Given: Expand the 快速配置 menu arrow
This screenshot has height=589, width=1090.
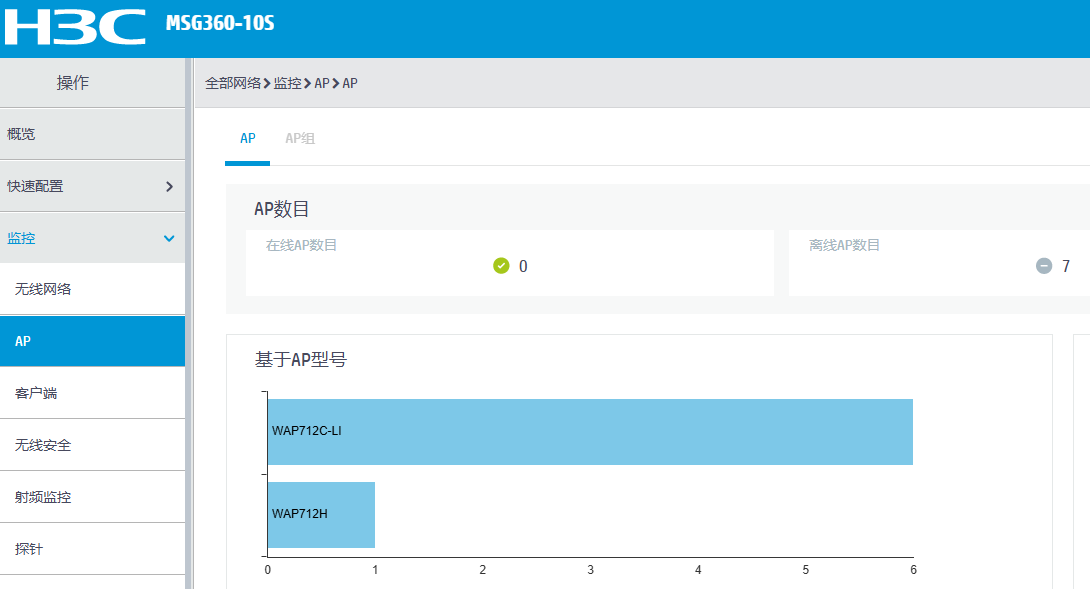Looking at the screenshot, I should pyautogui.click(x=169, y=186).
